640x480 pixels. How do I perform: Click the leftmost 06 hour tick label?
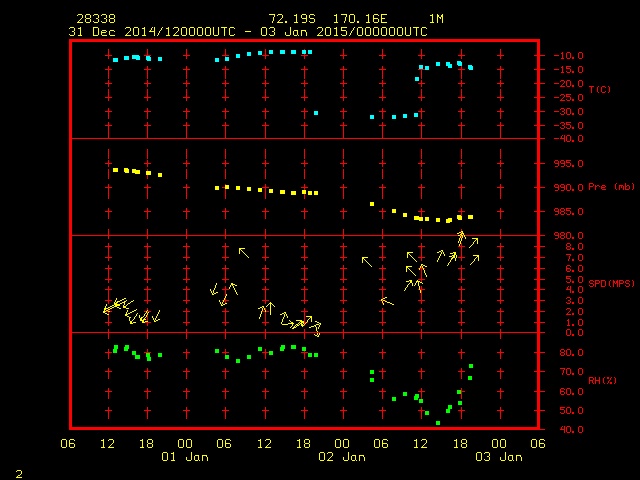pos(68,443)
